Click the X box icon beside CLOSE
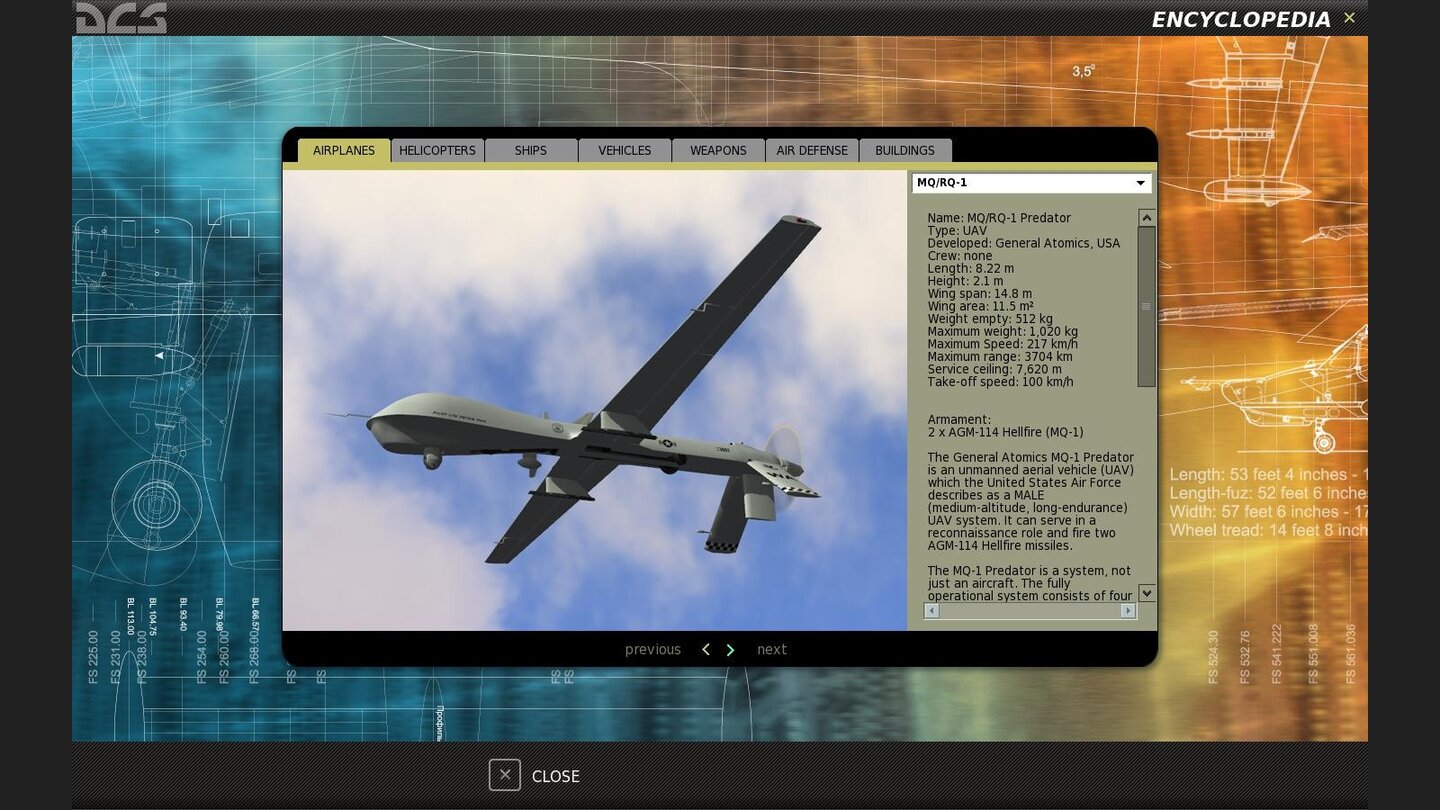 (505, 775)
